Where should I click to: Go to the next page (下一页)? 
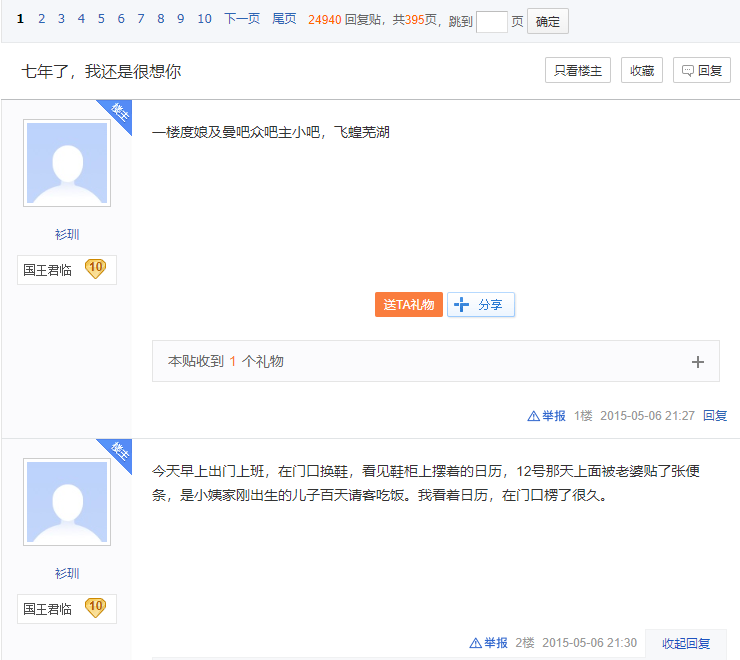tap(242, 19)
